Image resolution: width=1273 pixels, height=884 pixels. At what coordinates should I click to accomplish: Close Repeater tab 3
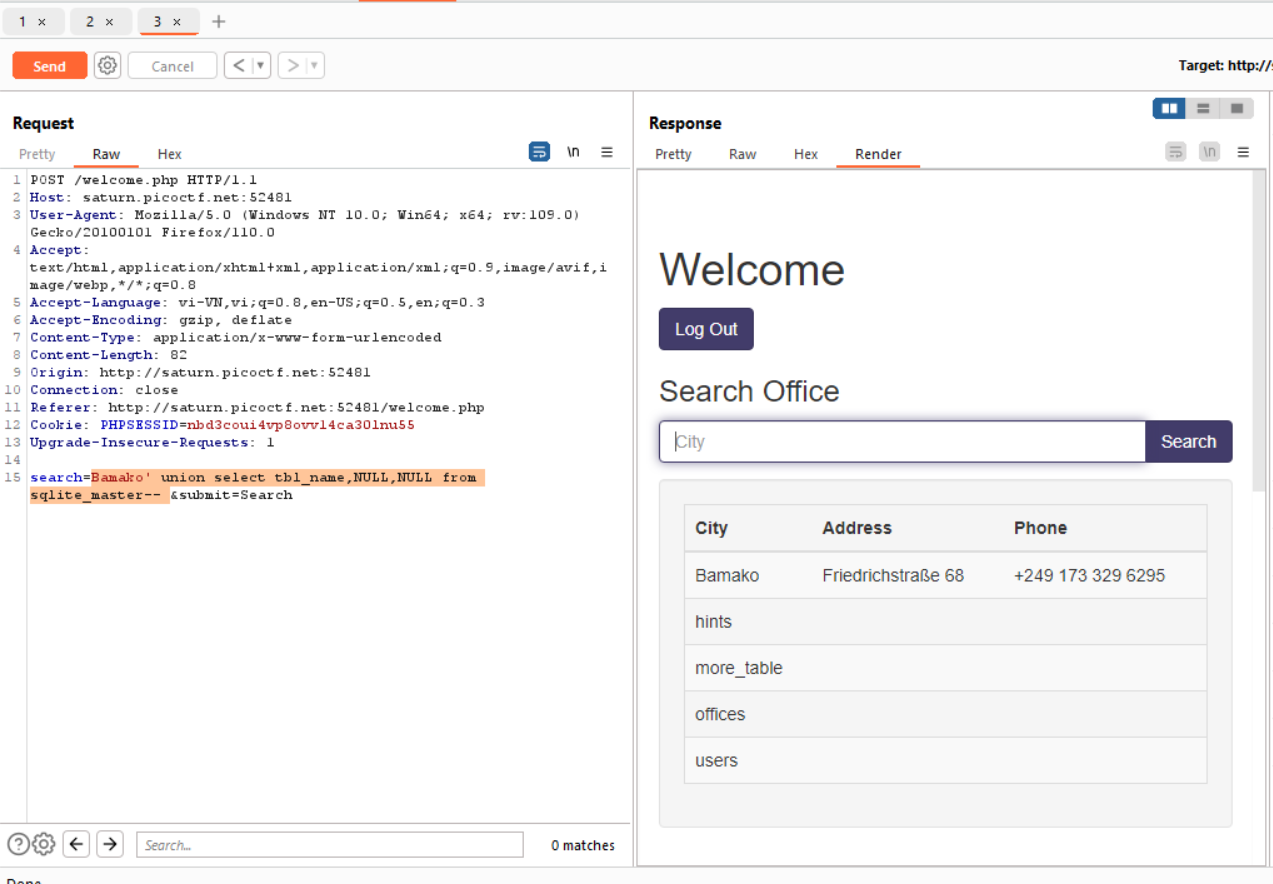[177, 22]
